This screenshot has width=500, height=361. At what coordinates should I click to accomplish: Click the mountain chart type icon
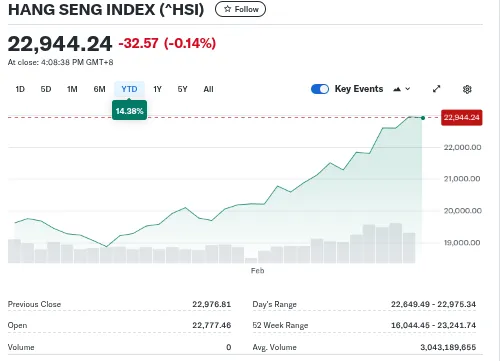pos(397,89)
